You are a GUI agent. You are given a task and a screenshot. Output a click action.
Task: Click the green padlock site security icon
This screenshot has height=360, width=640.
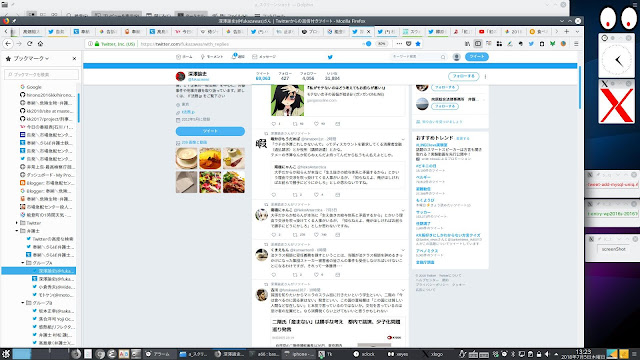pyautogui.click(x=97, y=44)
